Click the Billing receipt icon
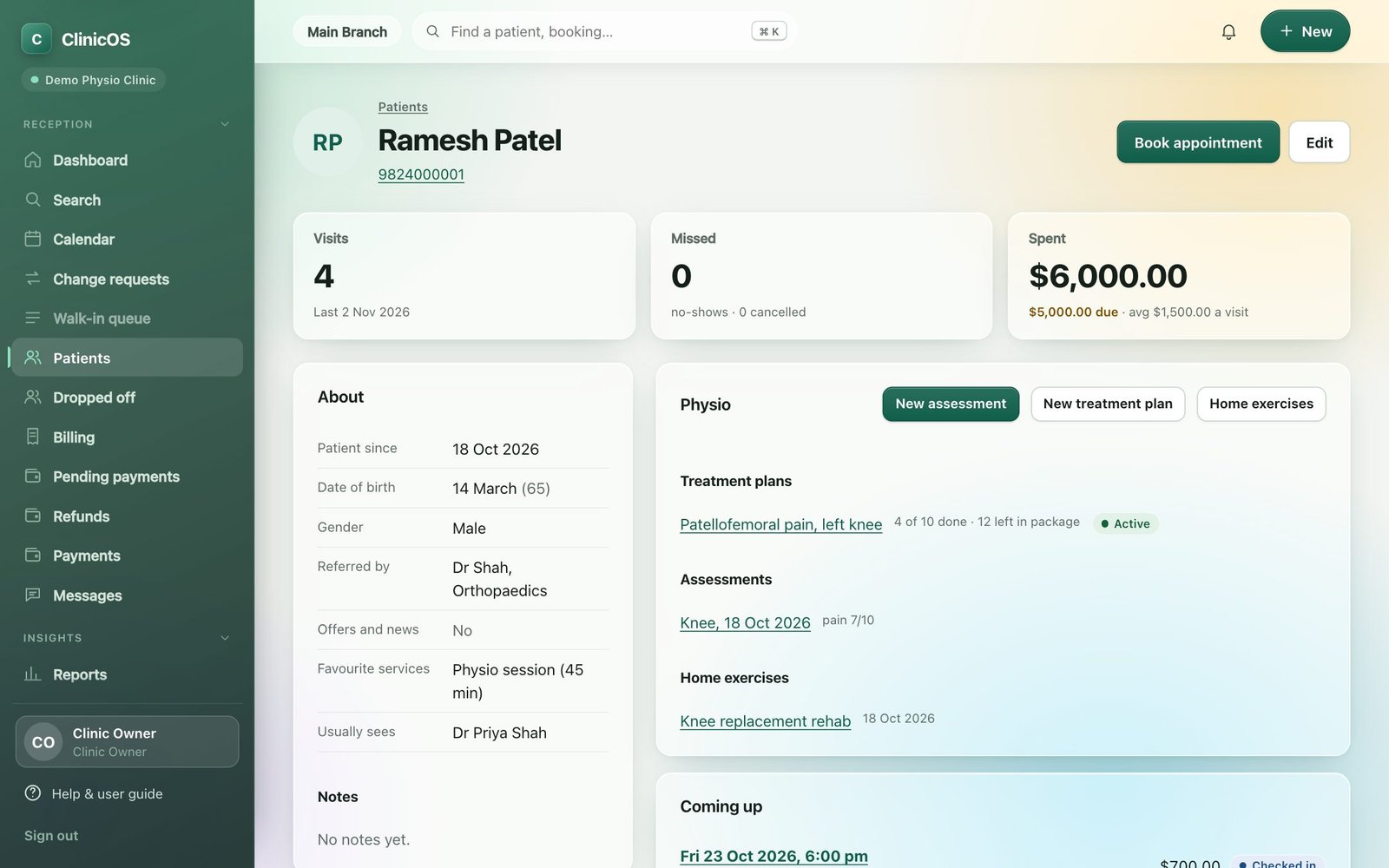The image size is (1389, 868). pyautogui.click(x=33, y=437)
